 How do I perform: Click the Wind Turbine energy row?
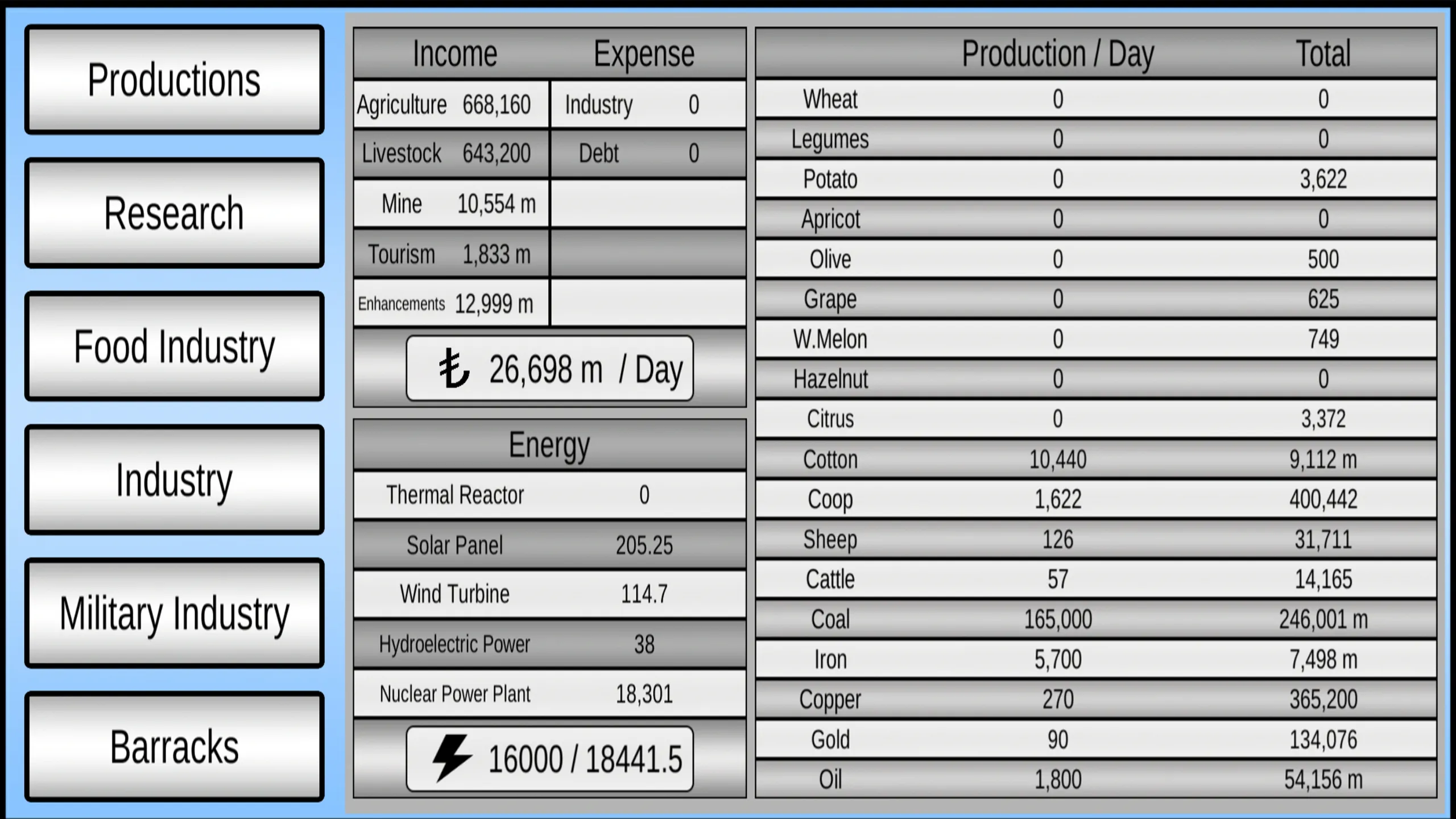point(549,594)
